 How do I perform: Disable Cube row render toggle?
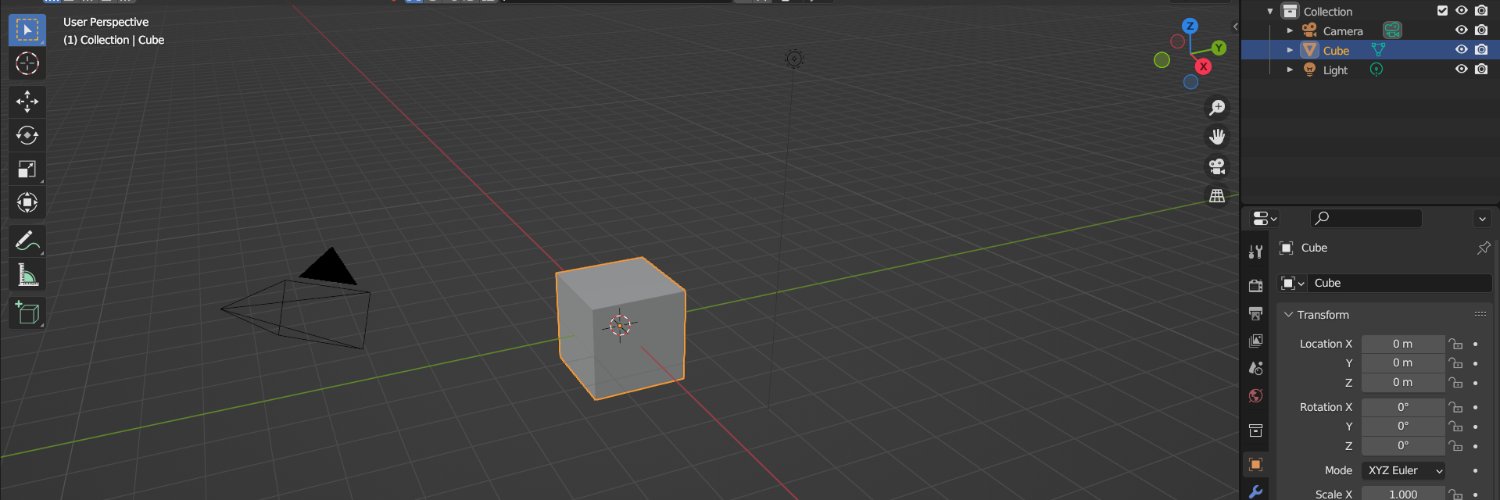coord(1481,50)
